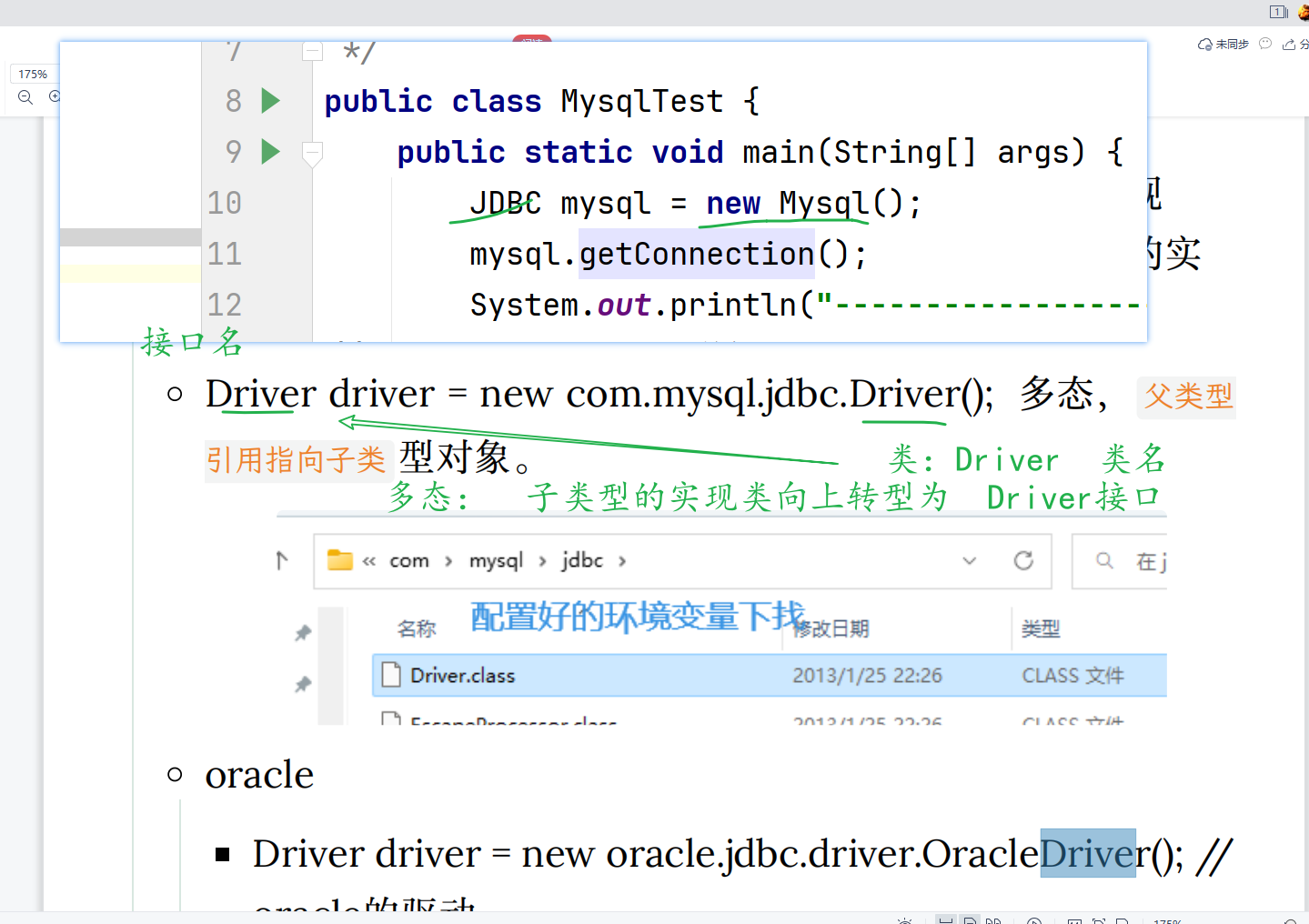Click the highlighted OracleDriver text selection
This screenshot has width=1309, height=924.
(1088, 853)
